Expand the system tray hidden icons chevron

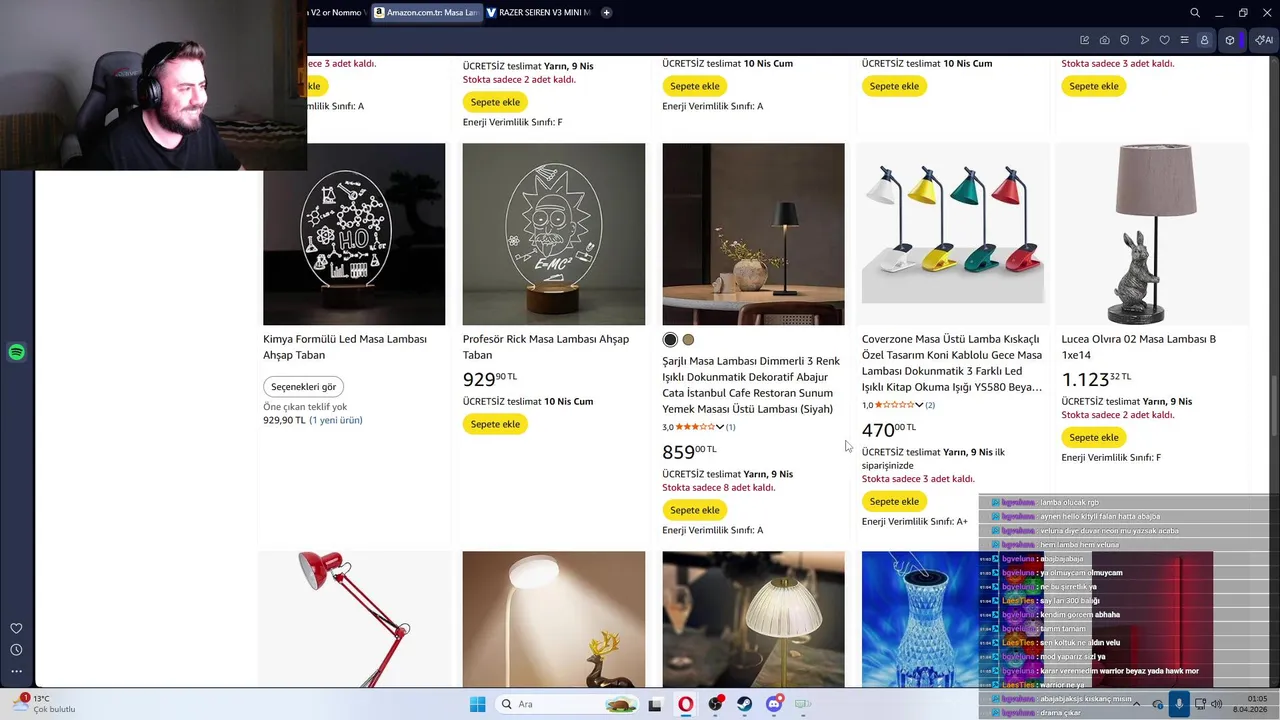click(1136, 704)
